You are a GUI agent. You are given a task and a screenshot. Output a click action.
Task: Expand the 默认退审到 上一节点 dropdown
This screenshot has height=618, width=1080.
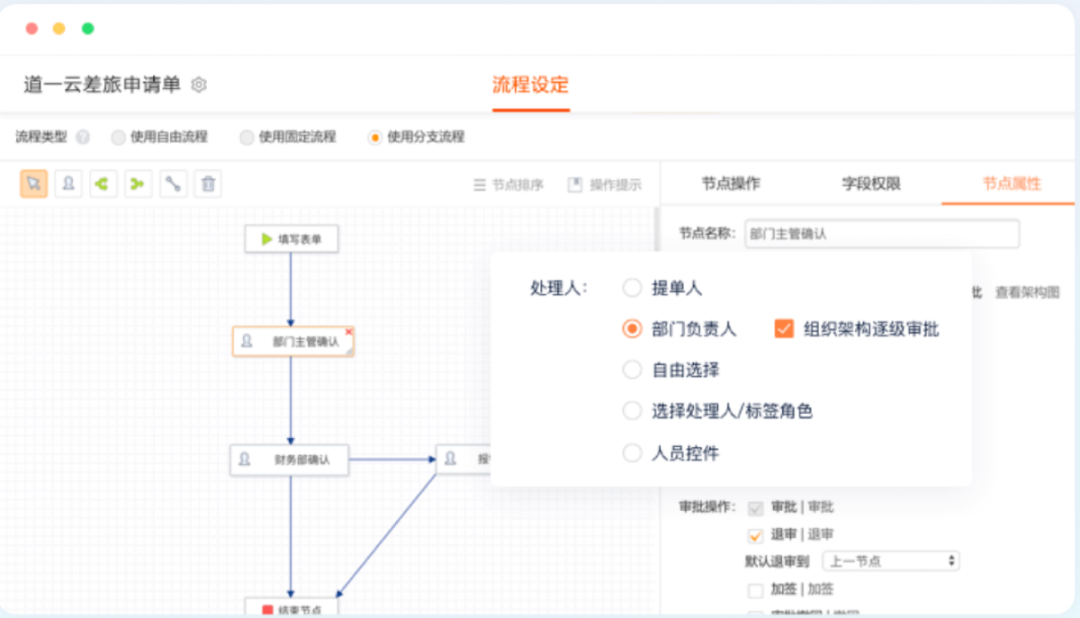coord(890,561)
